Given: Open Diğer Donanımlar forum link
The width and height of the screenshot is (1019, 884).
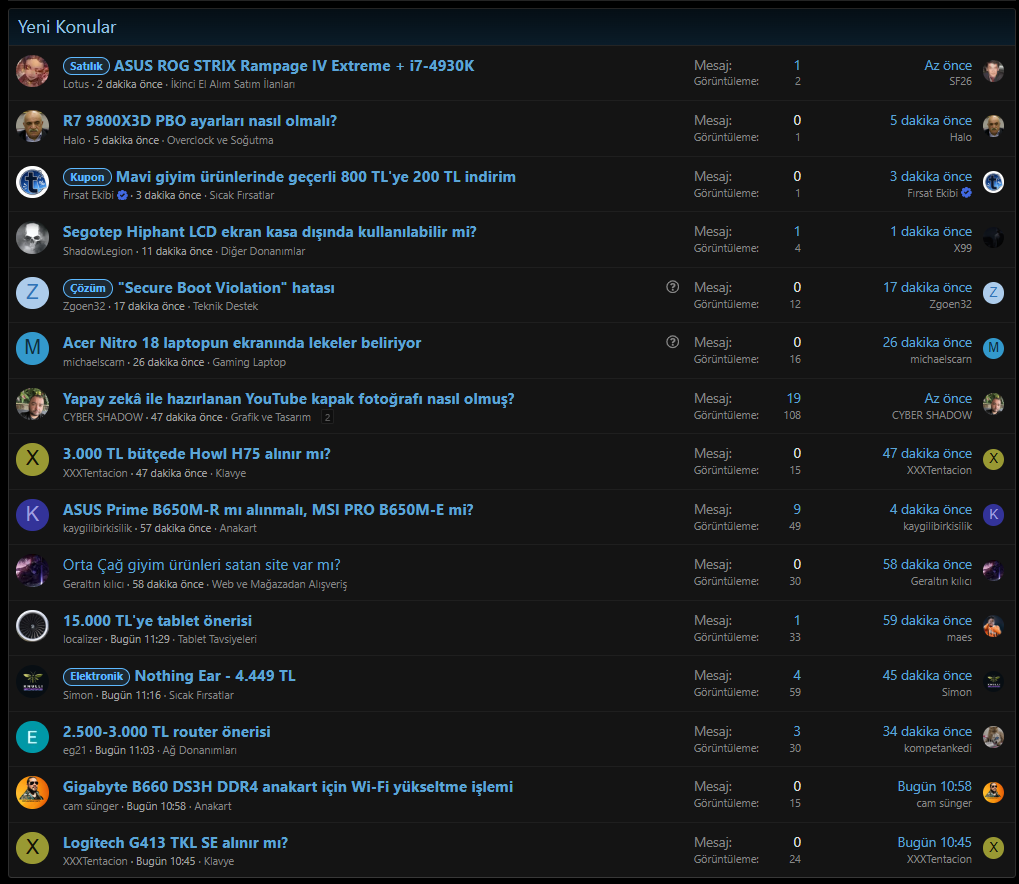Looking at the screenshot, I should click(263, 251).
